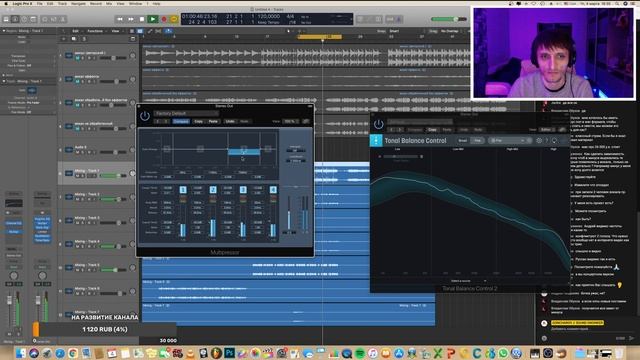
Task: Select the Fine view in Tonal Balance
Action: point(477,140)
